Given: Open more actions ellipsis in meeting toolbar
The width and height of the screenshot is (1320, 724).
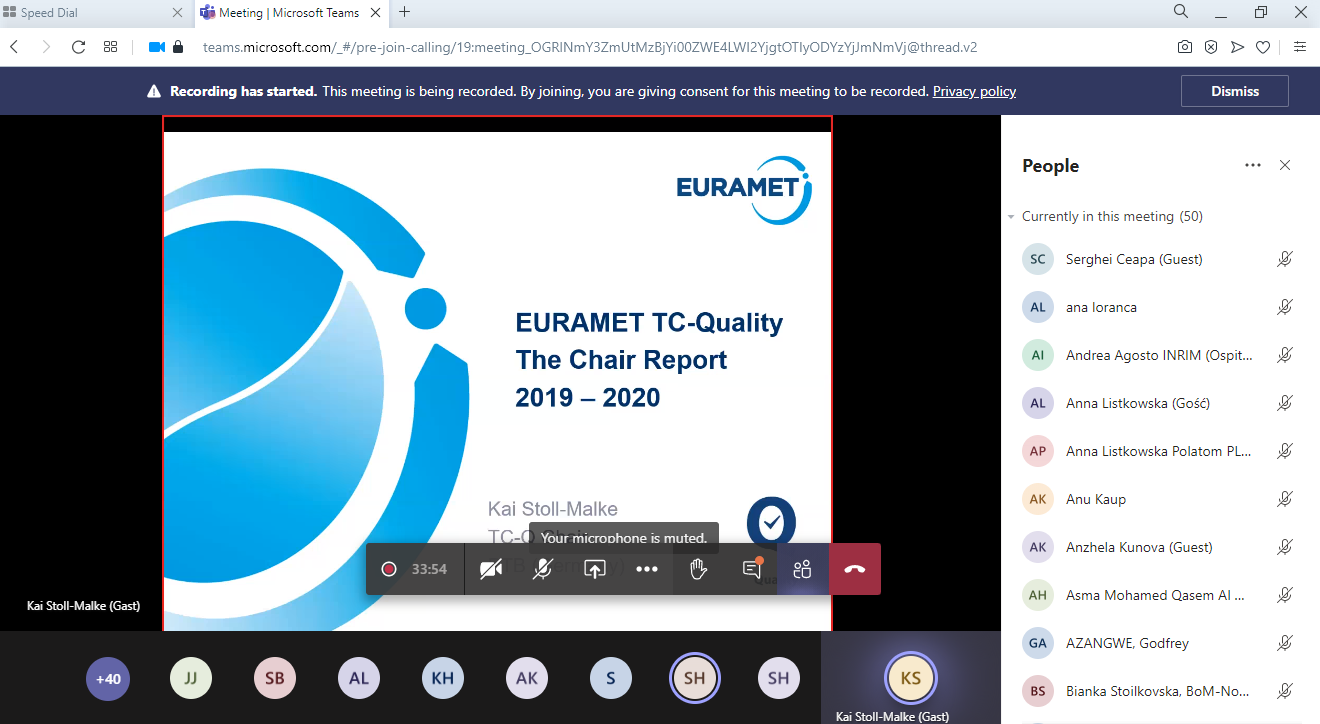Looking at the screenshot, I should (x=647, y=569).
